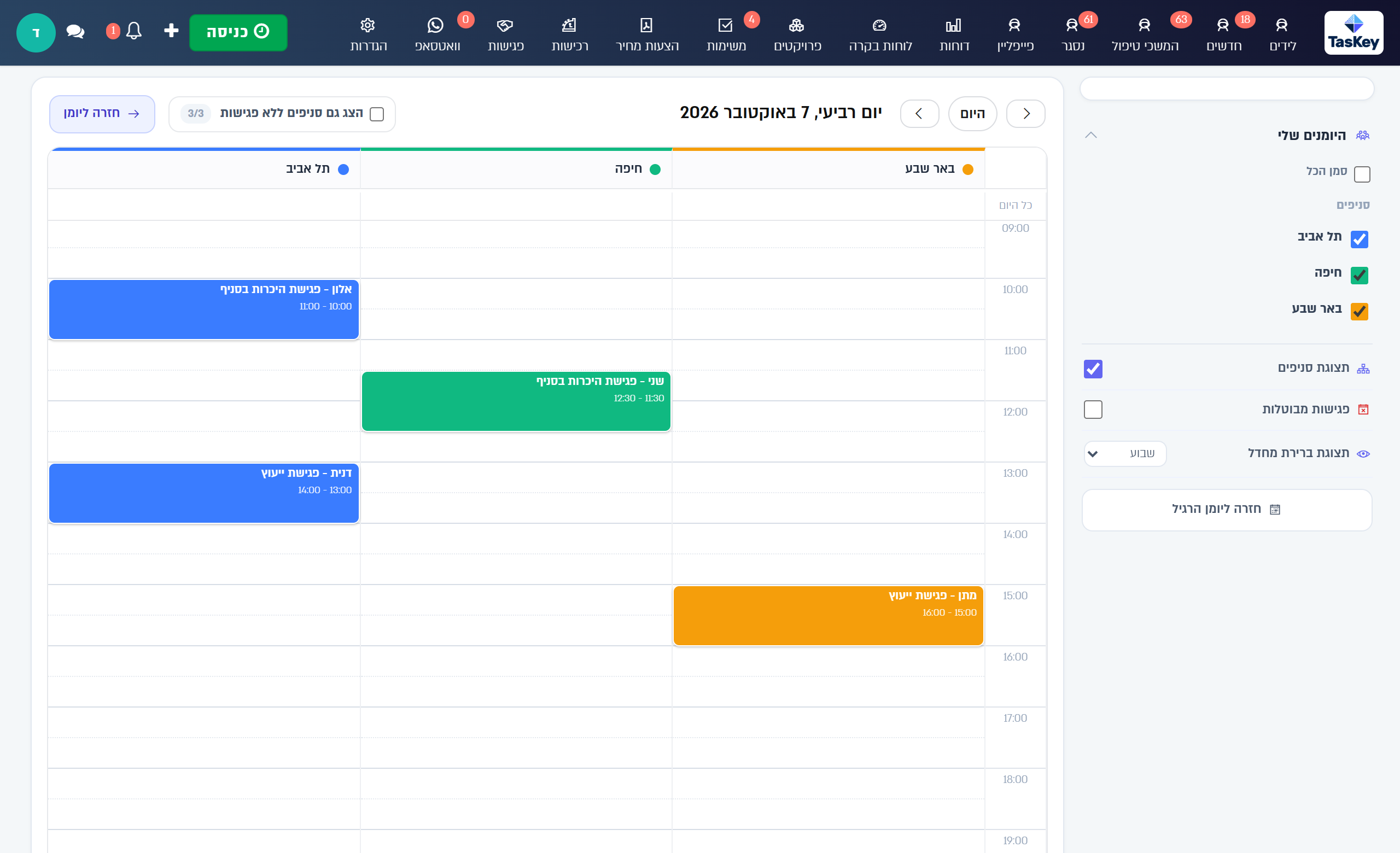Enable the פגישות מבוטלות checkbox

1093,410
